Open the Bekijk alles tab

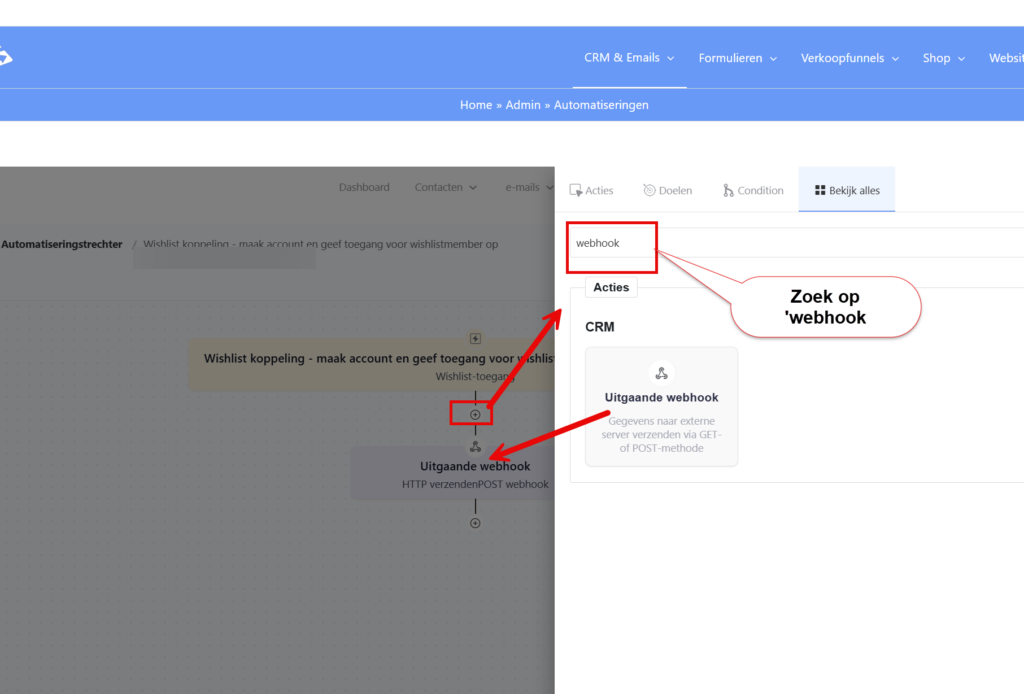pos(846,190)
